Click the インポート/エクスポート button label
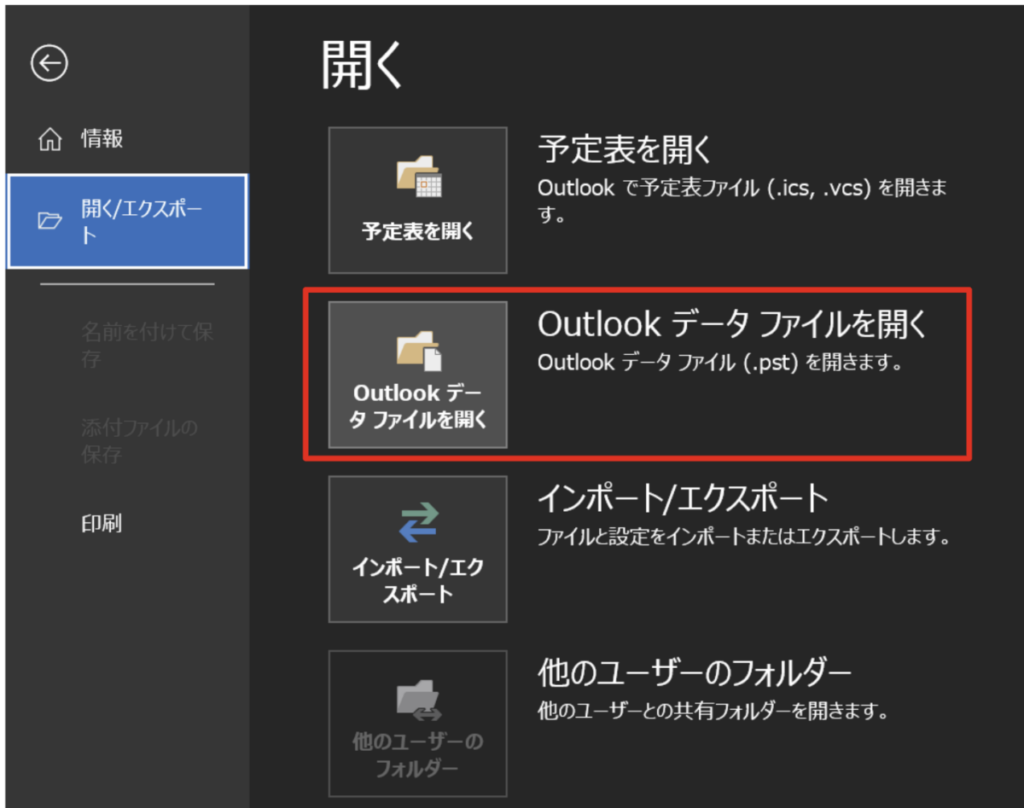This screenshot has width=1024, height=808. pyautogui.click(x=418, y=580)
